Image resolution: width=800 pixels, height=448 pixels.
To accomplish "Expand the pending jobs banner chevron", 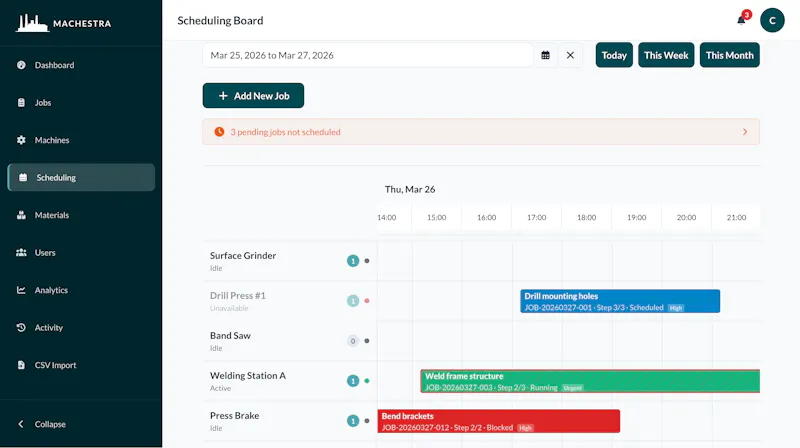I will tap(745, 132).
